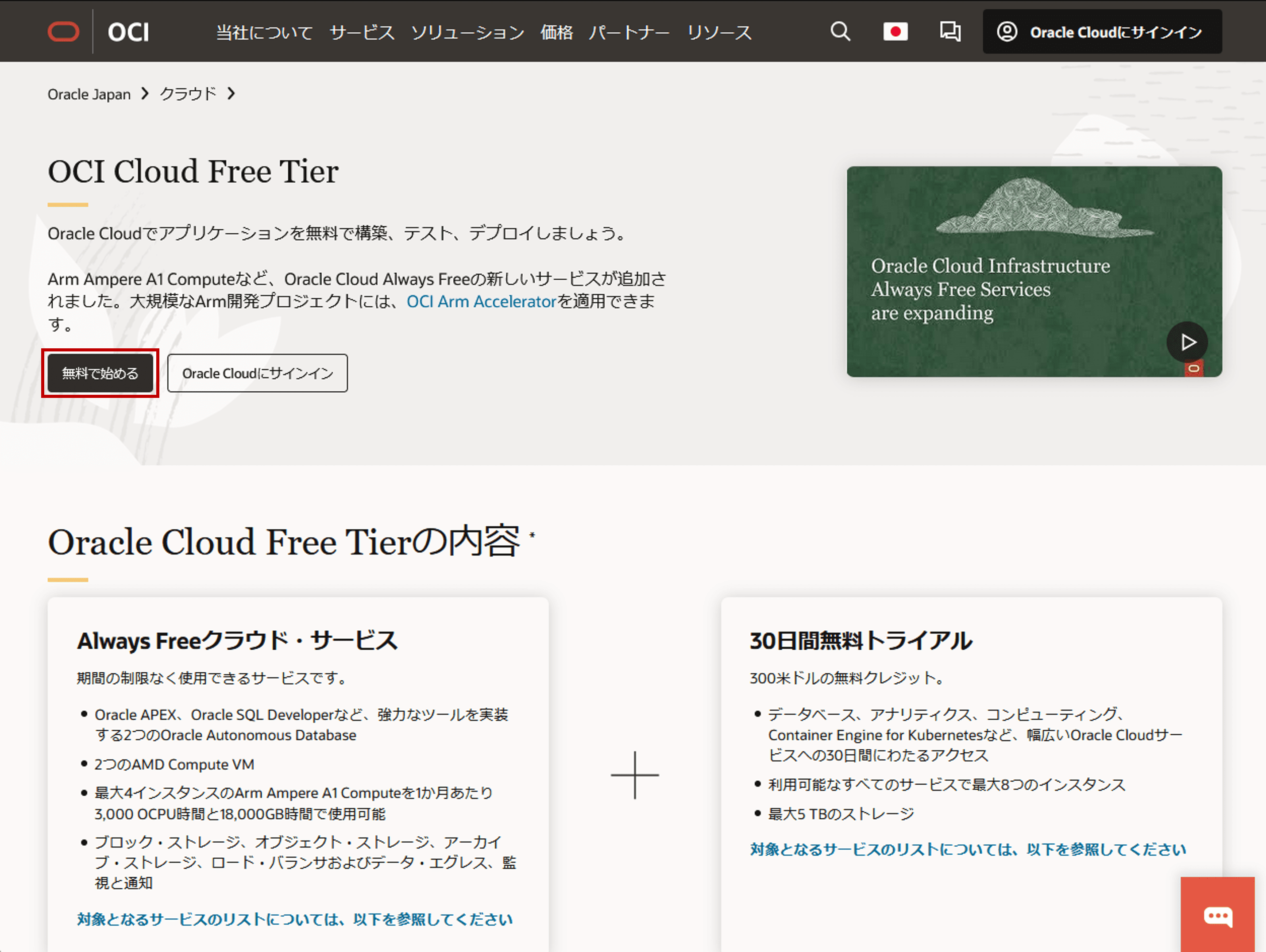Click the Oracle red logo icon
This screenshot has width=1266, height=952.
[64, 31]
